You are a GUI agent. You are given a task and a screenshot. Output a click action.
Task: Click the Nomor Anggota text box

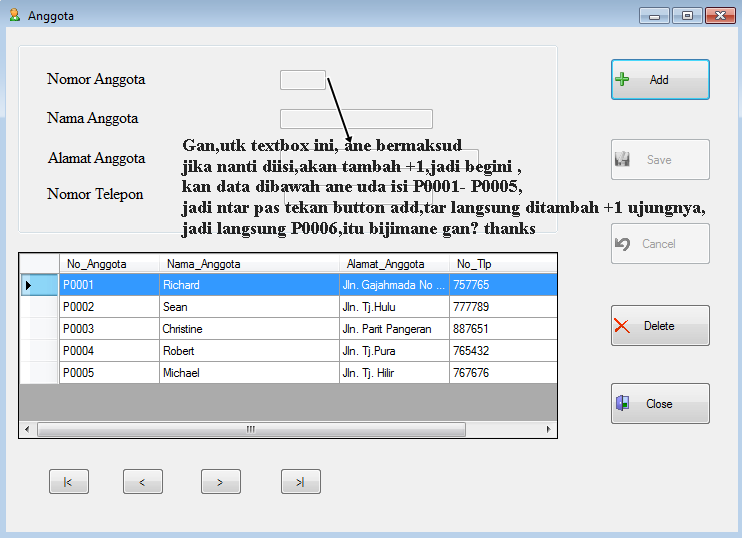coord(302,80)
